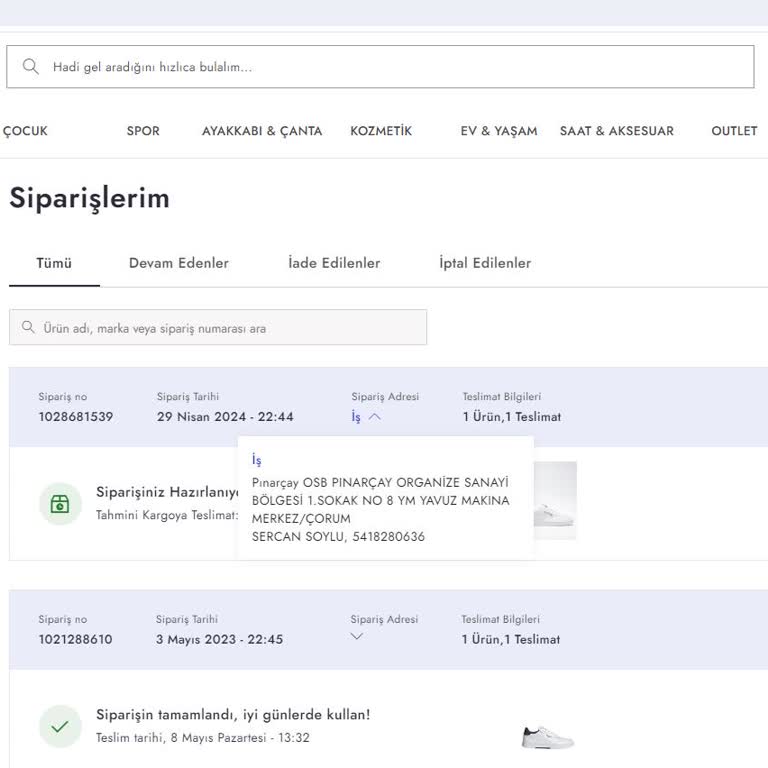Switch to İptal Edilenler tab
The width and height of the screenshot is (768, 768).
(x=485, y=263)
